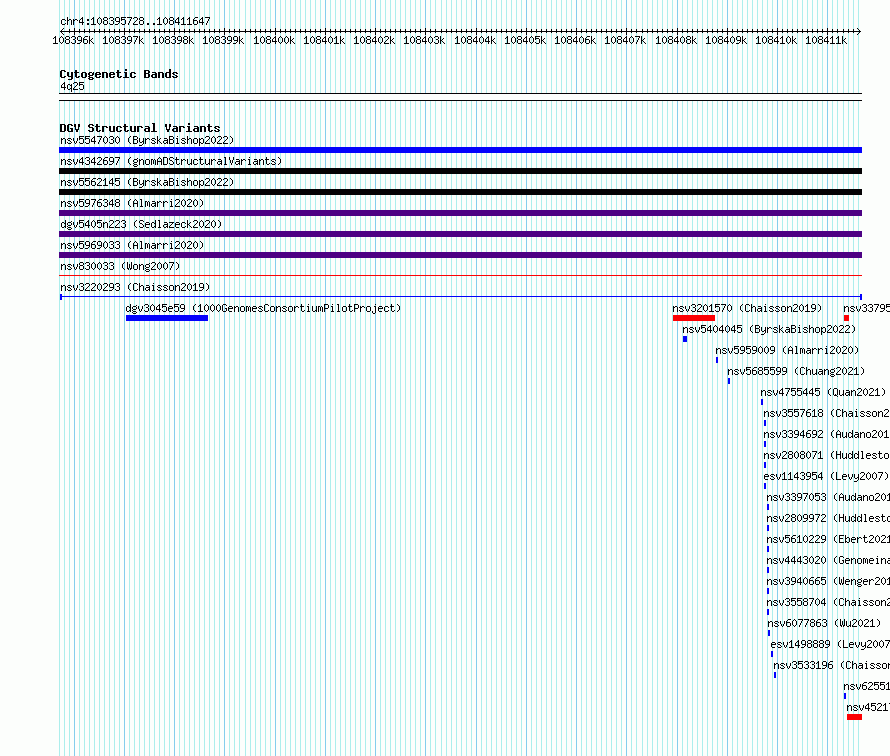Open variant nsv4755445 (Quan2021) label
890x756 pixels.
(823, 392)
